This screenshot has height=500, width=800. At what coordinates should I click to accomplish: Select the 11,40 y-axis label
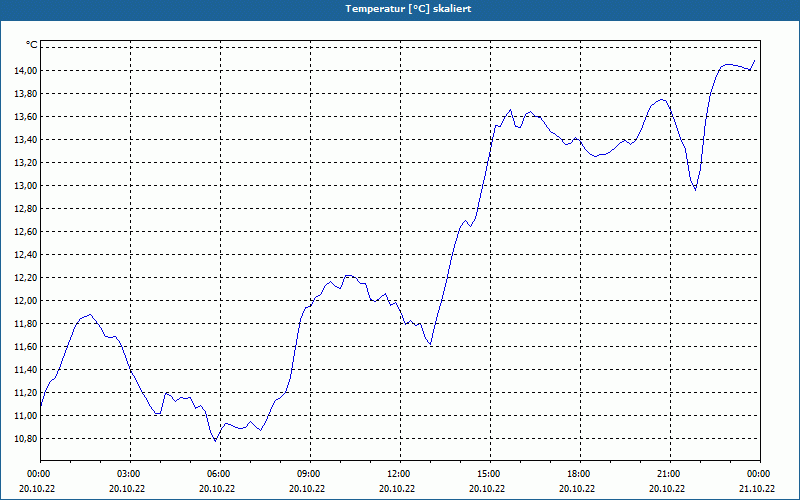point(24,370)
